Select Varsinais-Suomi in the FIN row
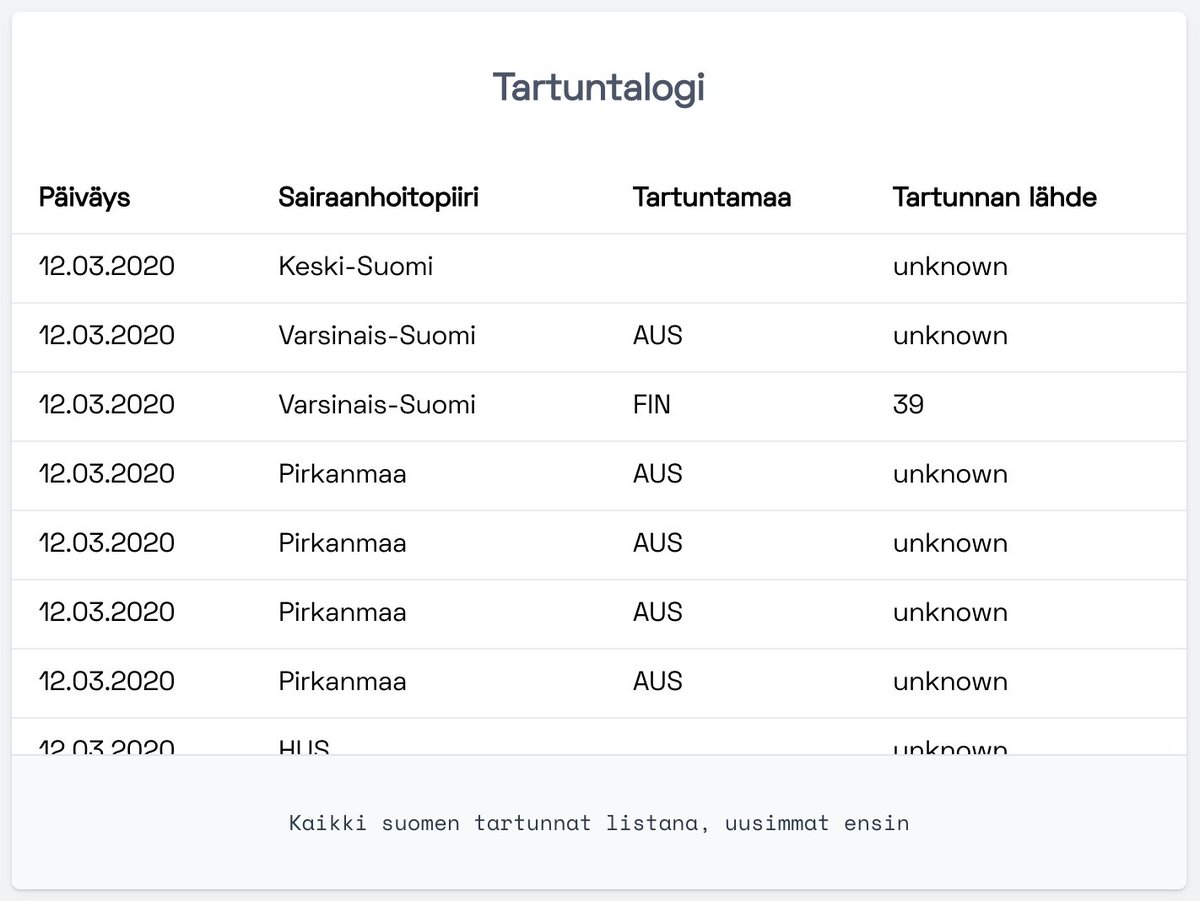Viewport: 1200px width, 901px height. coord(377,405)
